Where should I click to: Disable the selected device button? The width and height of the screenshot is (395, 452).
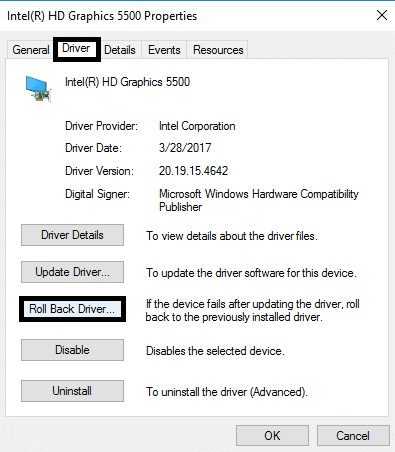pos(72,350)
